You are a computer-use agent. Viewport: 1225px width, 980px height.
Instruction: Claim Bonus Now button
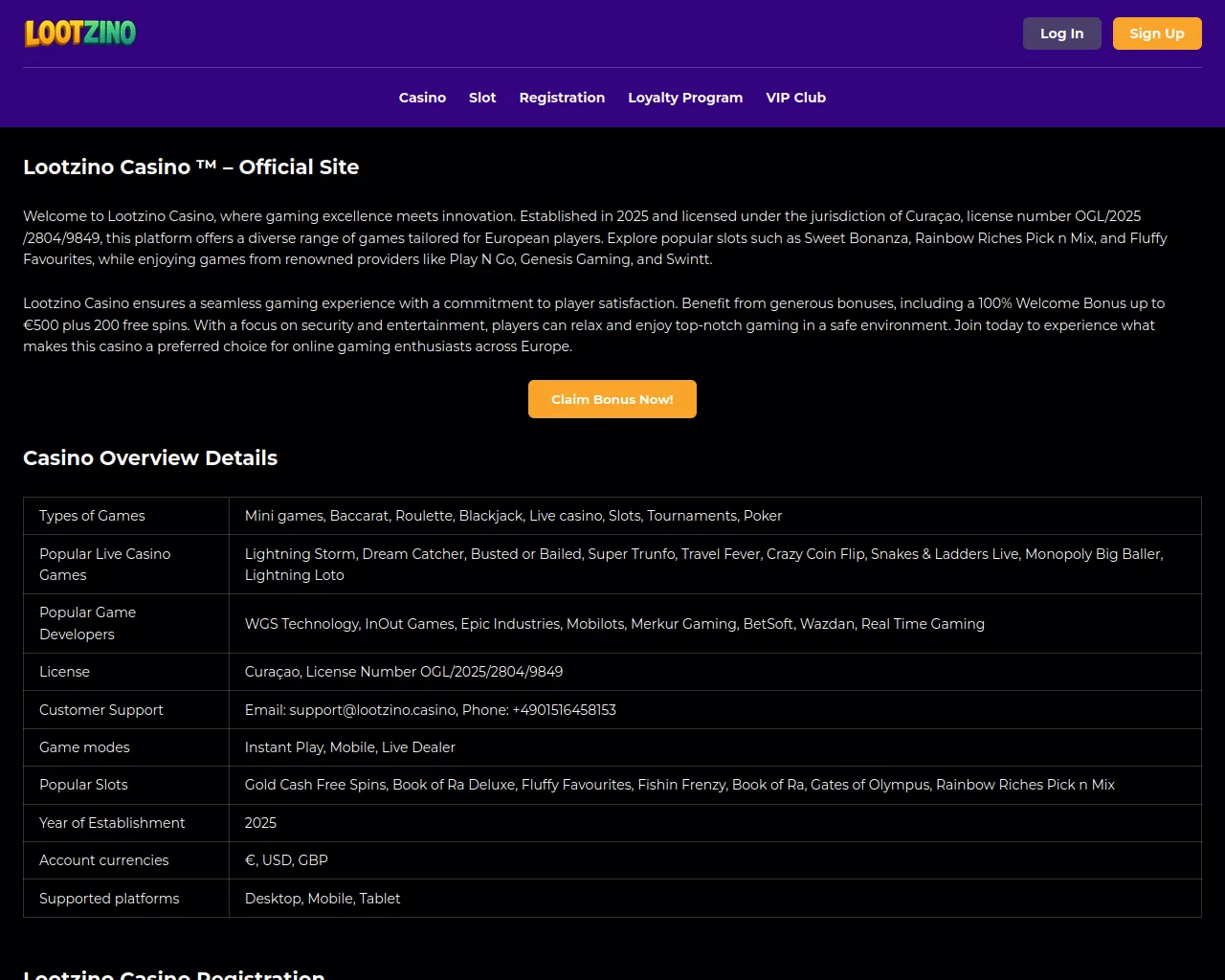click(612, 399)
